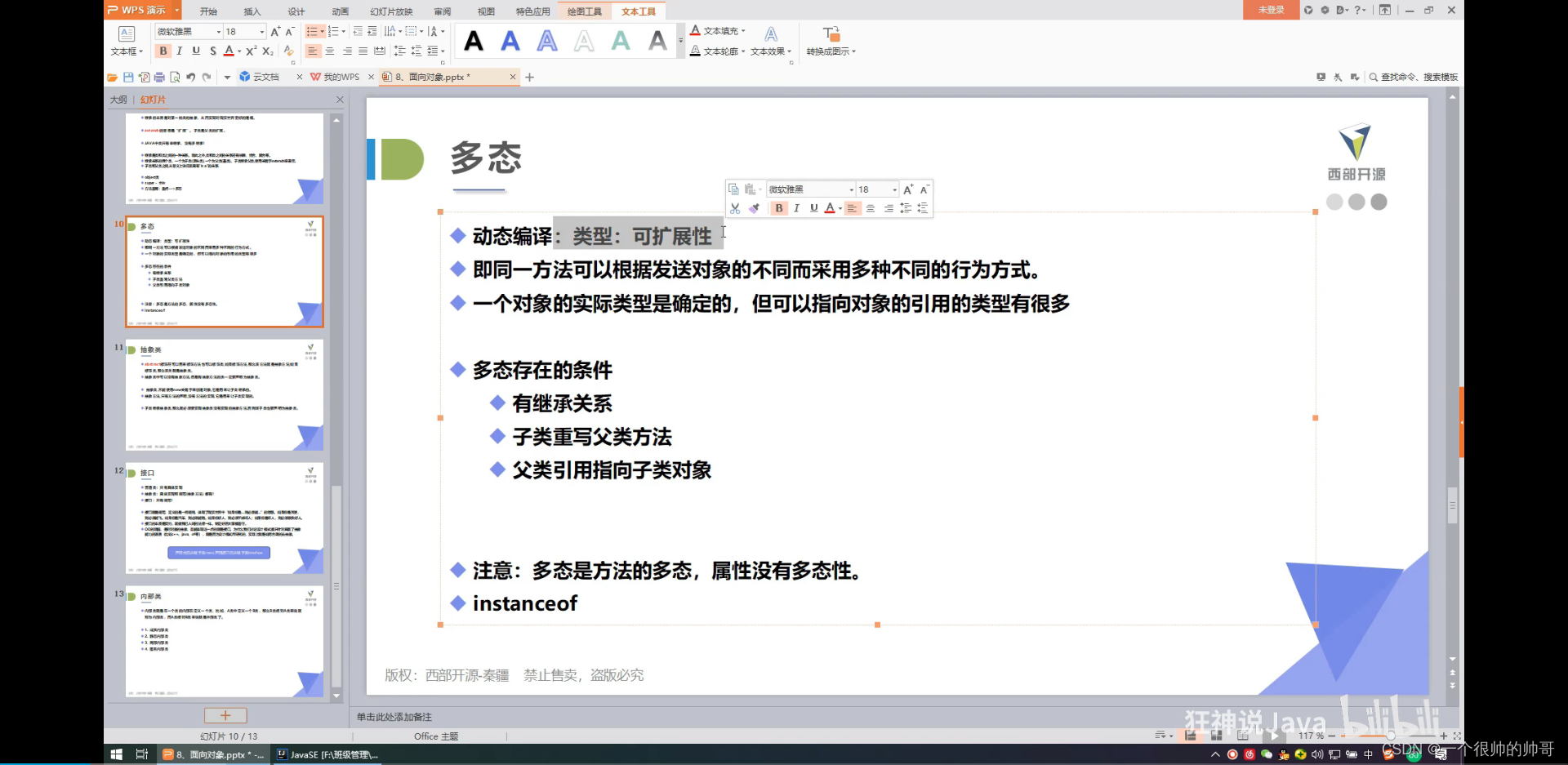The image size is (1568, 765).
Task: Center align text in the ribbon
Action: [330, 51]
